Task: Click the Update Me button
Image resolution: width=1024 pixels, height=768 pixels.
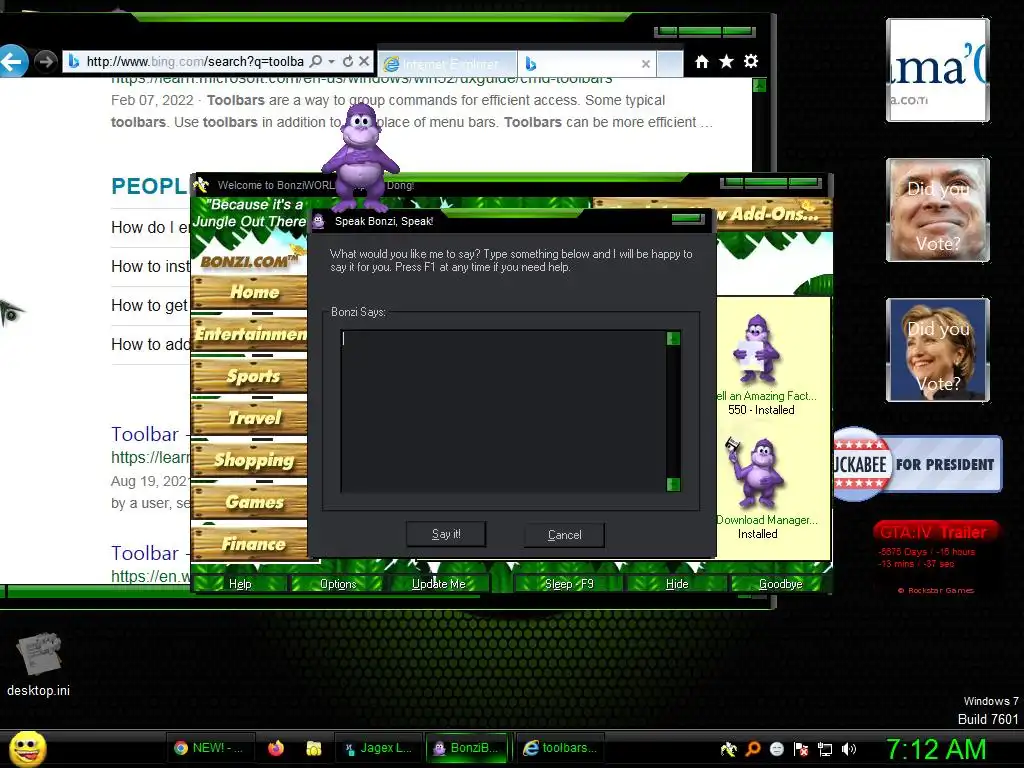Action: click(x=438, y=584)
